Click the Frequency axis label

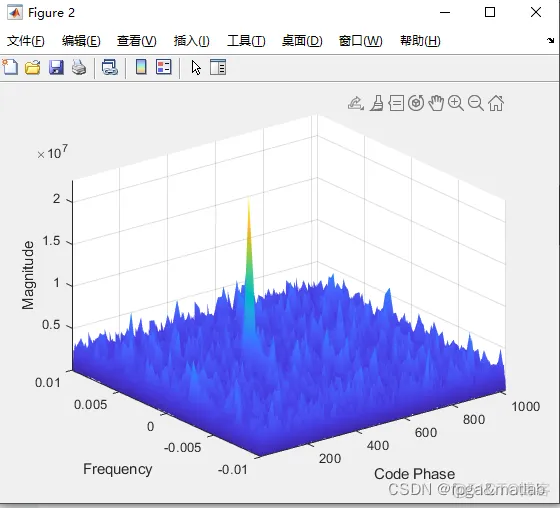118,469
